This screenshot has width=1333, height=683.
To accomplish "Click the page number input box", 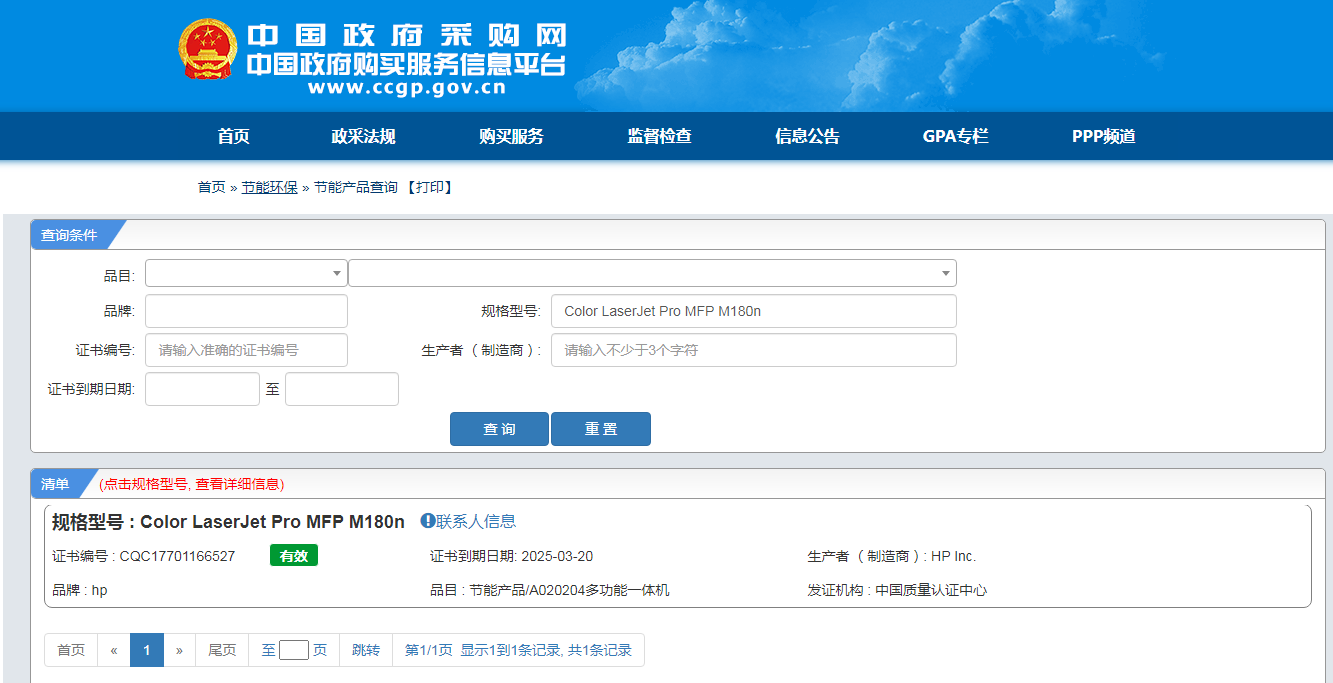I will [294, 650].
